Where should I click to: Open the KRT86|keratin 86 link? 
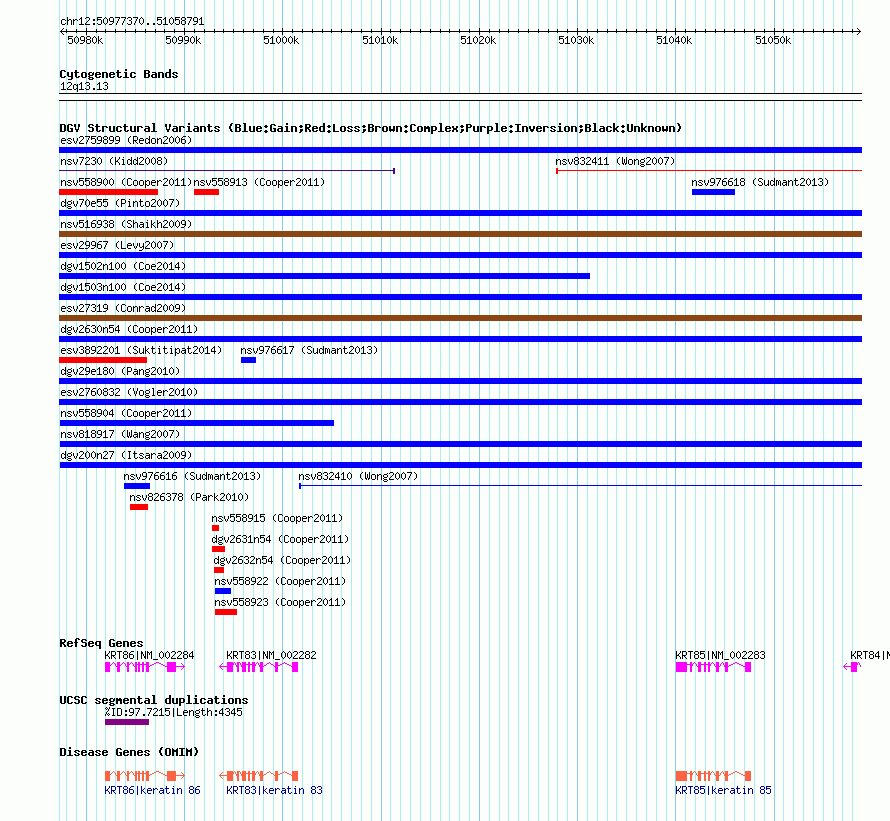click(x=153, y=790)
